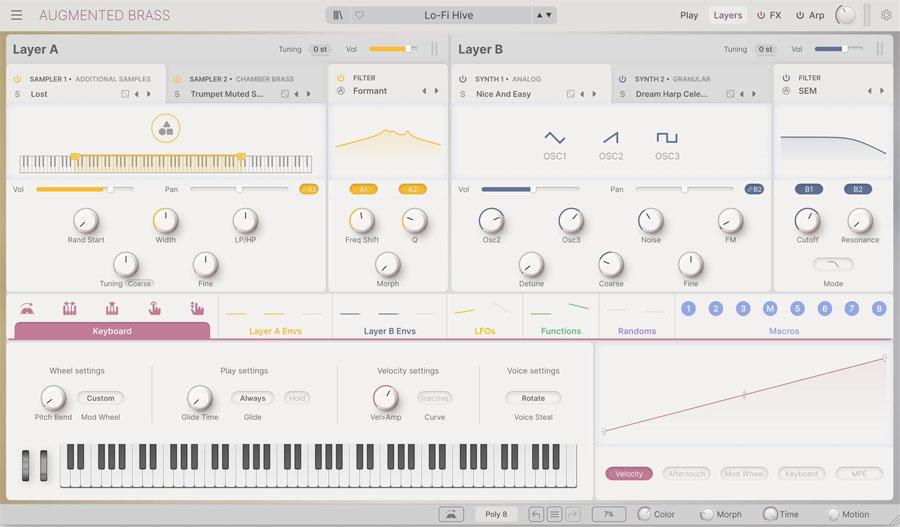
Task: Click the second keyboard tab icon
Action: tap(69, 309)
